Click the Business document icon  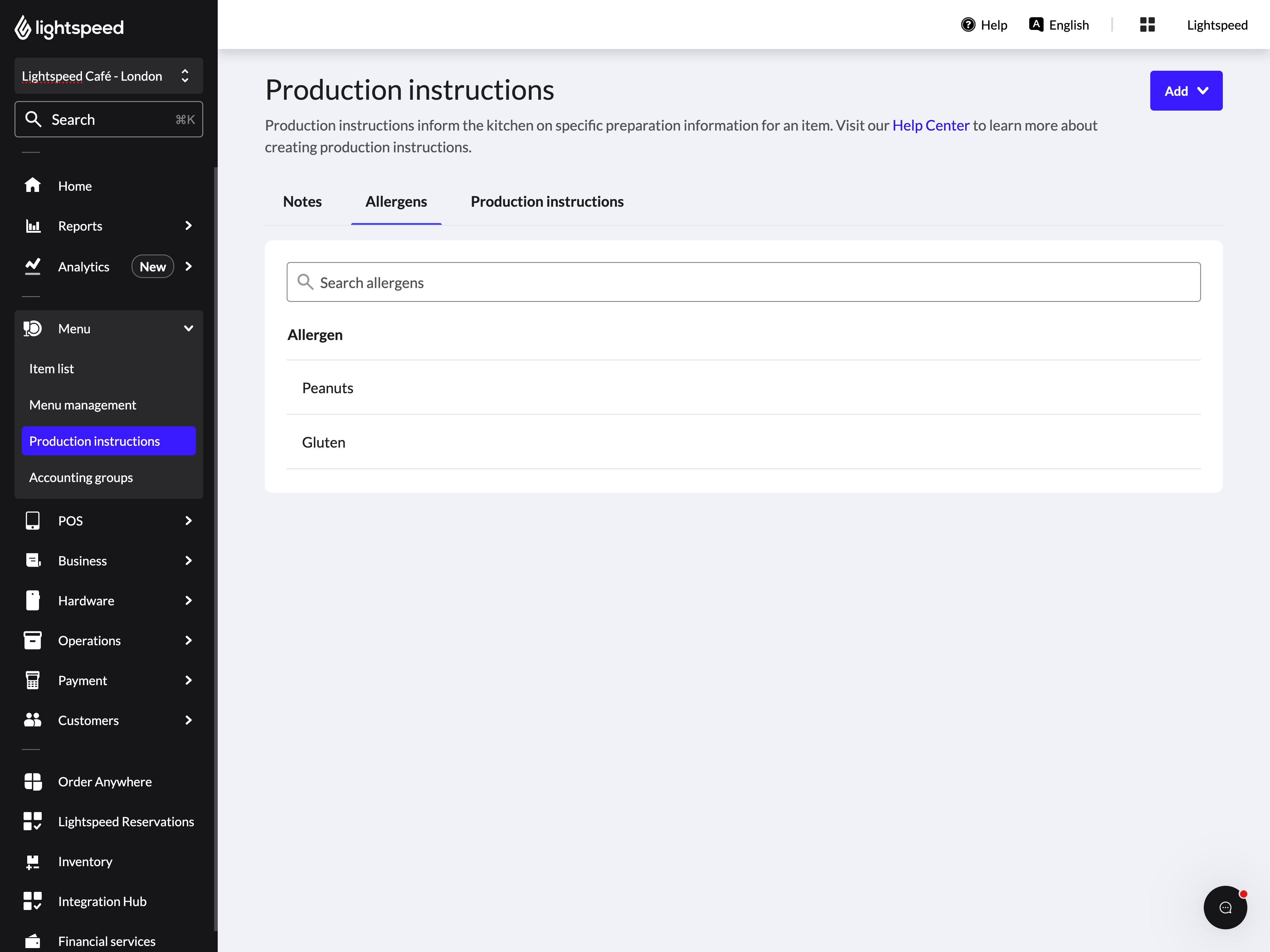click(x=33, y=561)
